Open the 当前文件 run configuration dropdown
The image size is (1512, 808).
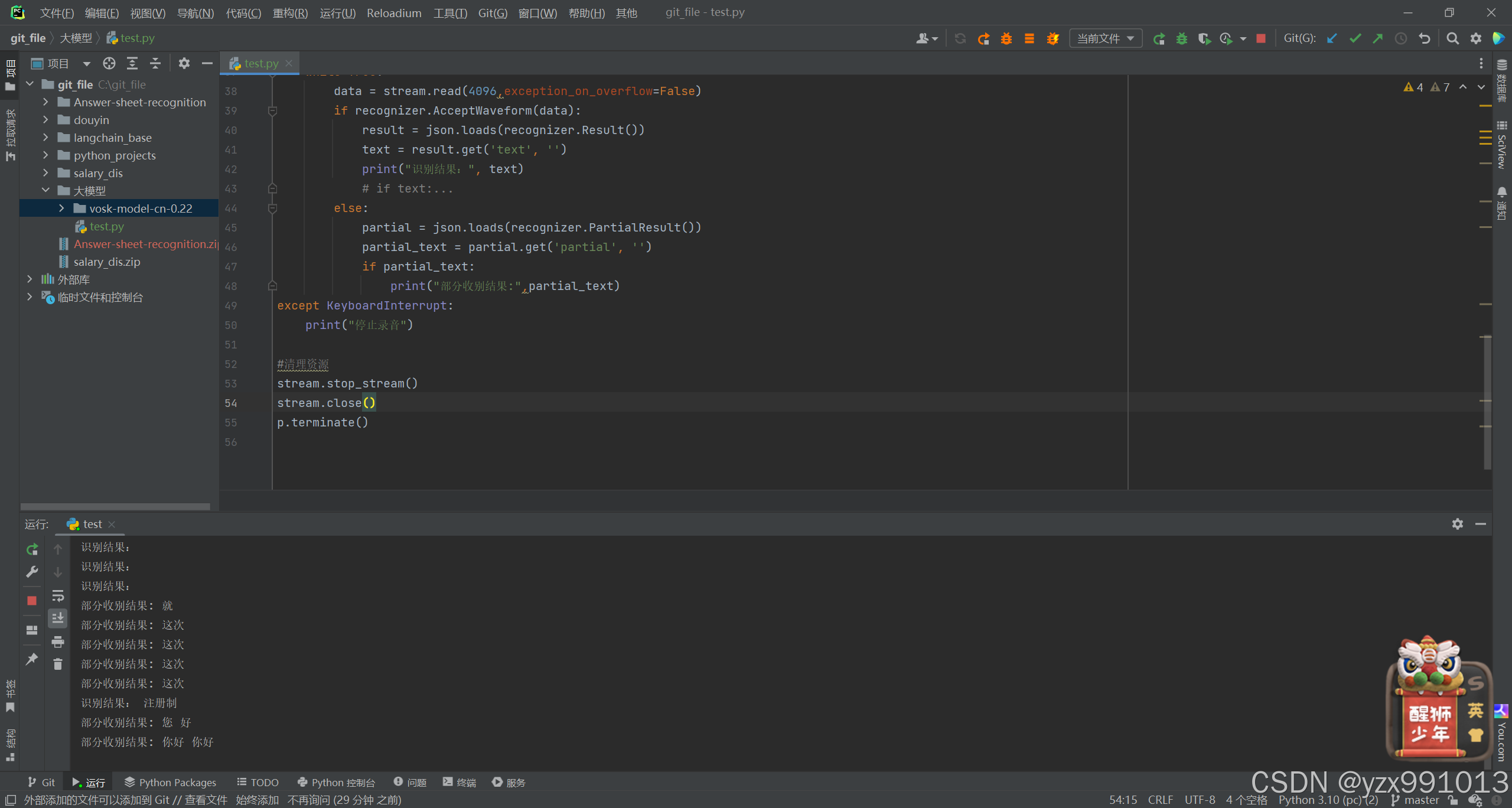pos(1105,38)
